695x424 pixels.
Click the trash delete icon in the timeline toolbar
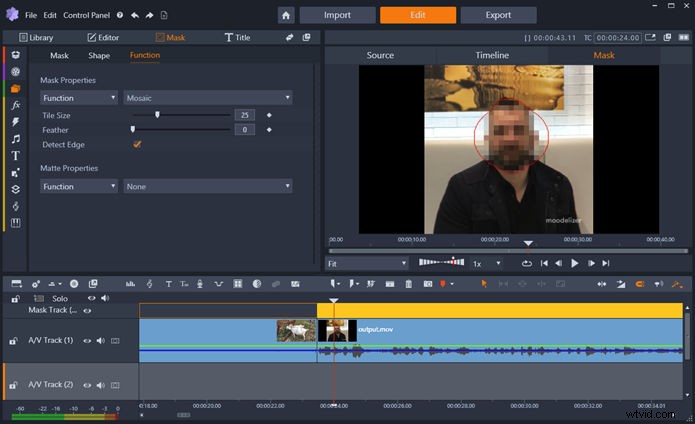point(409,284)
